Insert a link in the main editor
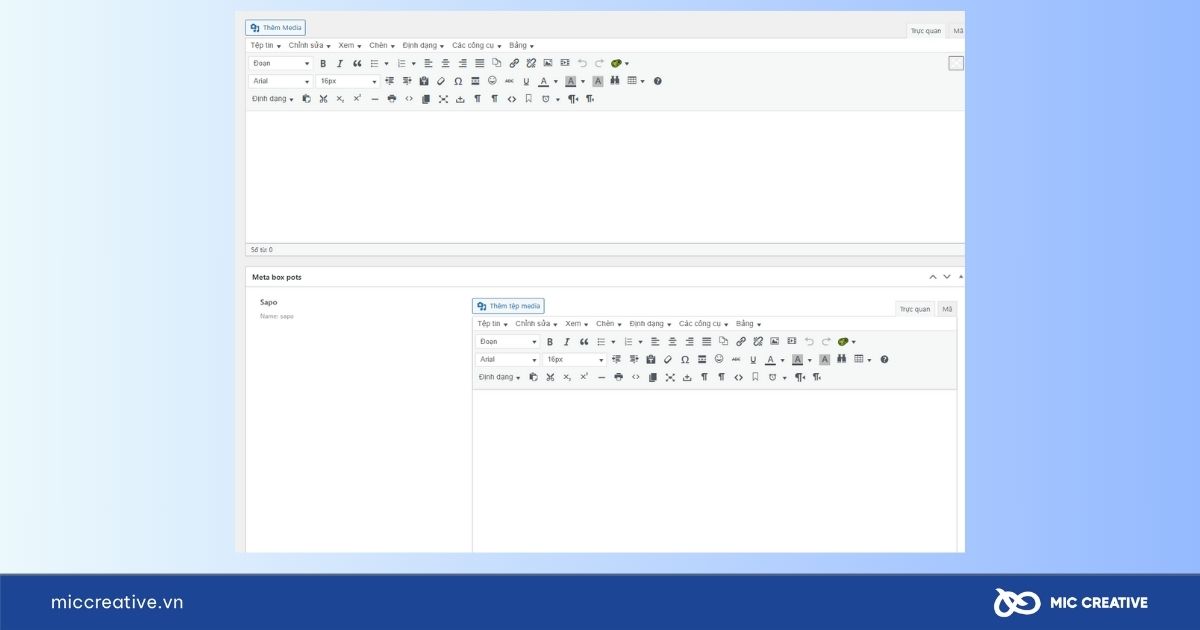Screen dimensions: 1200x630 (x=514, y=63)
